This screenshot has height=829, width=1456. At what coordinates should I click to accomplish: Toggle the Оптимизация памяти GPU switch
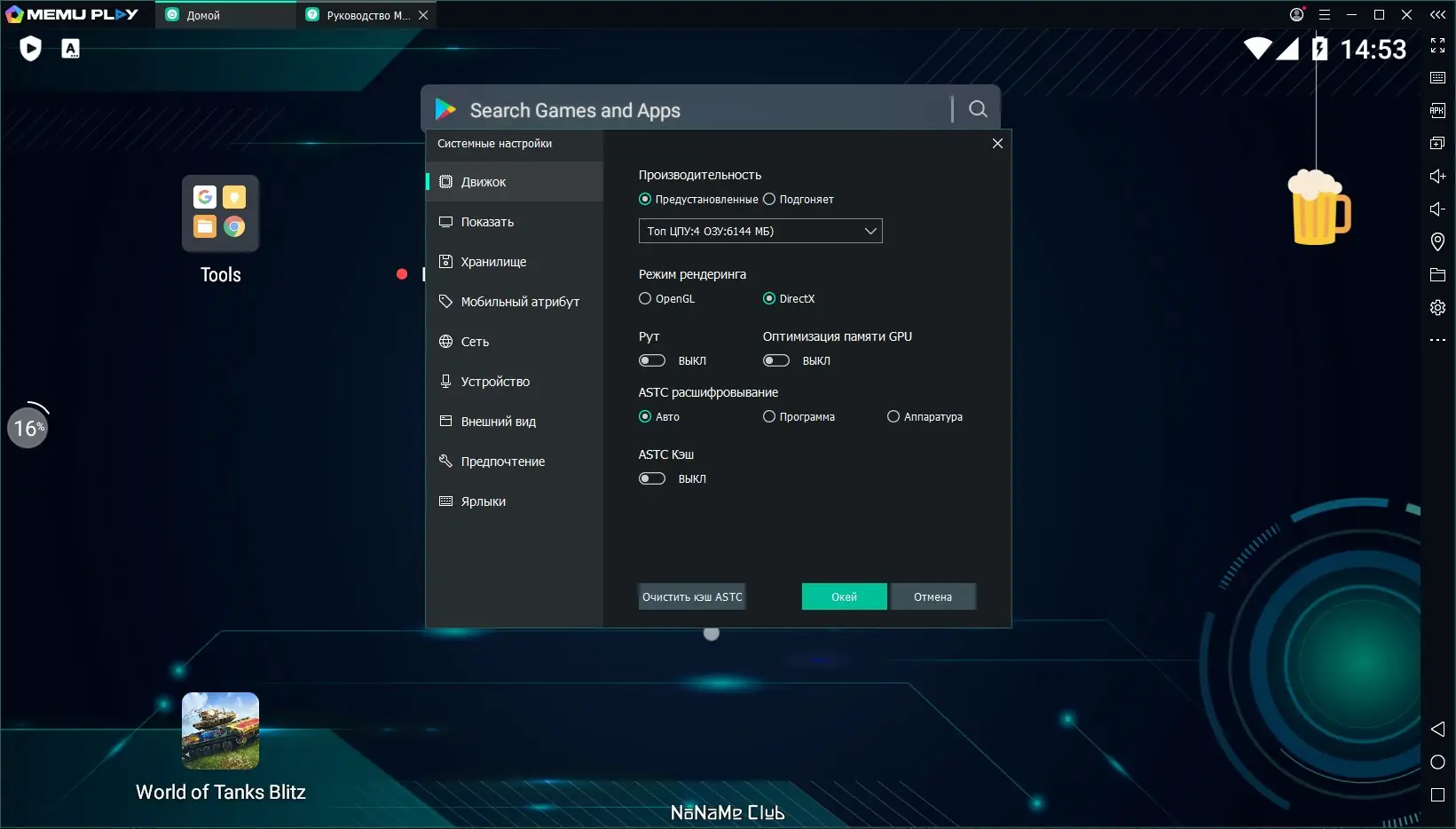pyautogui.click(x=776, y=360)
